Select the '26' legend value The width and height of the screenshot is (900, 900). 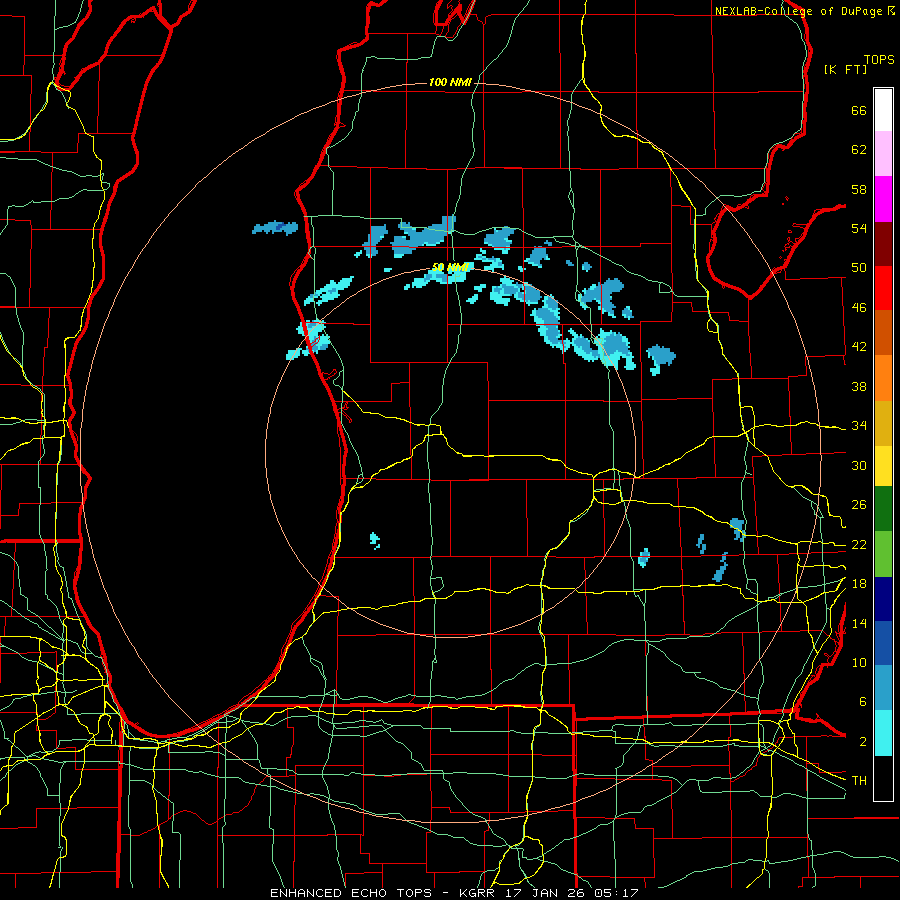pyautogui.click(x=859, y=505)
